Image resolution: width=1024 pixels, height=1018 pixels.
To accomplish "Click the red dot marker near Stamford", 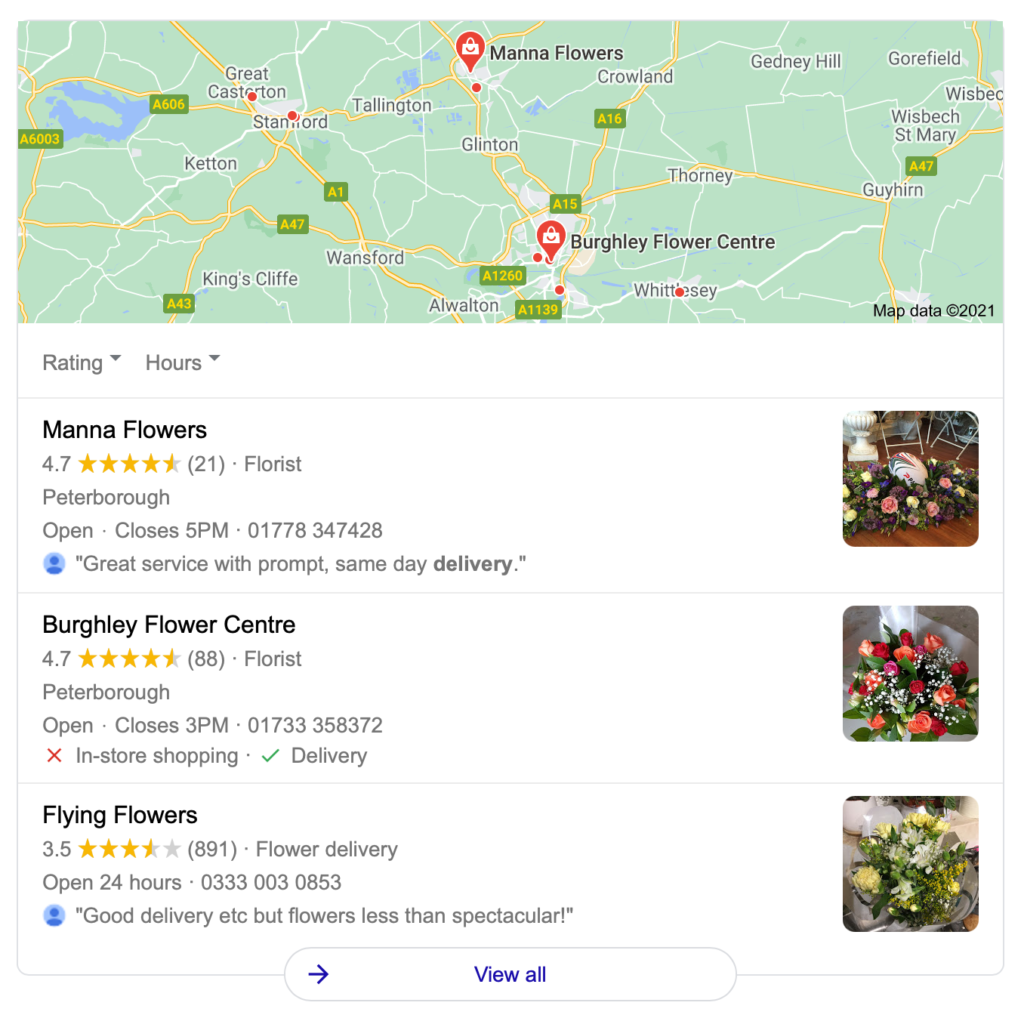I will [x=292, y=116].
